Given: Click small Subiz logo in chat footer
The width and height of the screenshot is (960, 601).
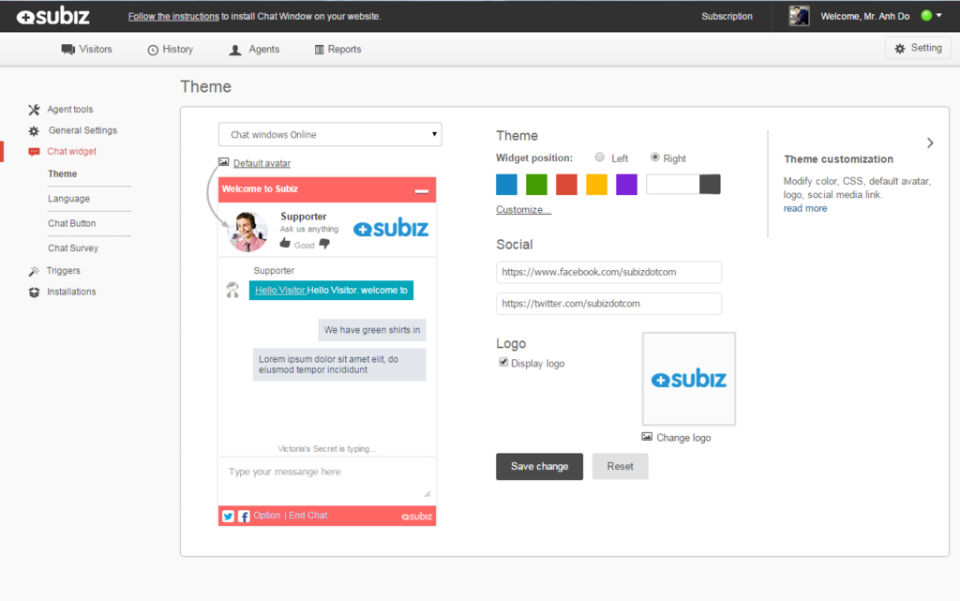Looking at the screenshot, I should click(416, 516).
